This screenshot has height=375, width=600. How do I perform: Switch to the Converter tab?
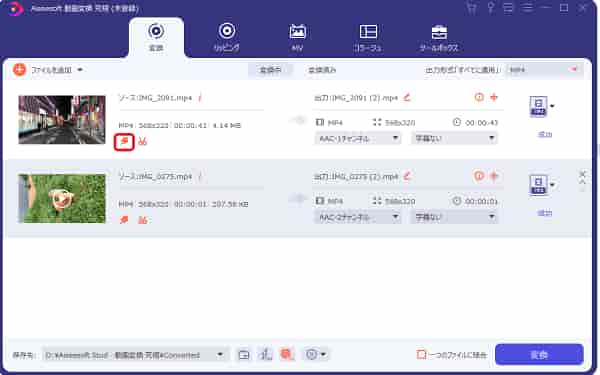click(156, 37)
